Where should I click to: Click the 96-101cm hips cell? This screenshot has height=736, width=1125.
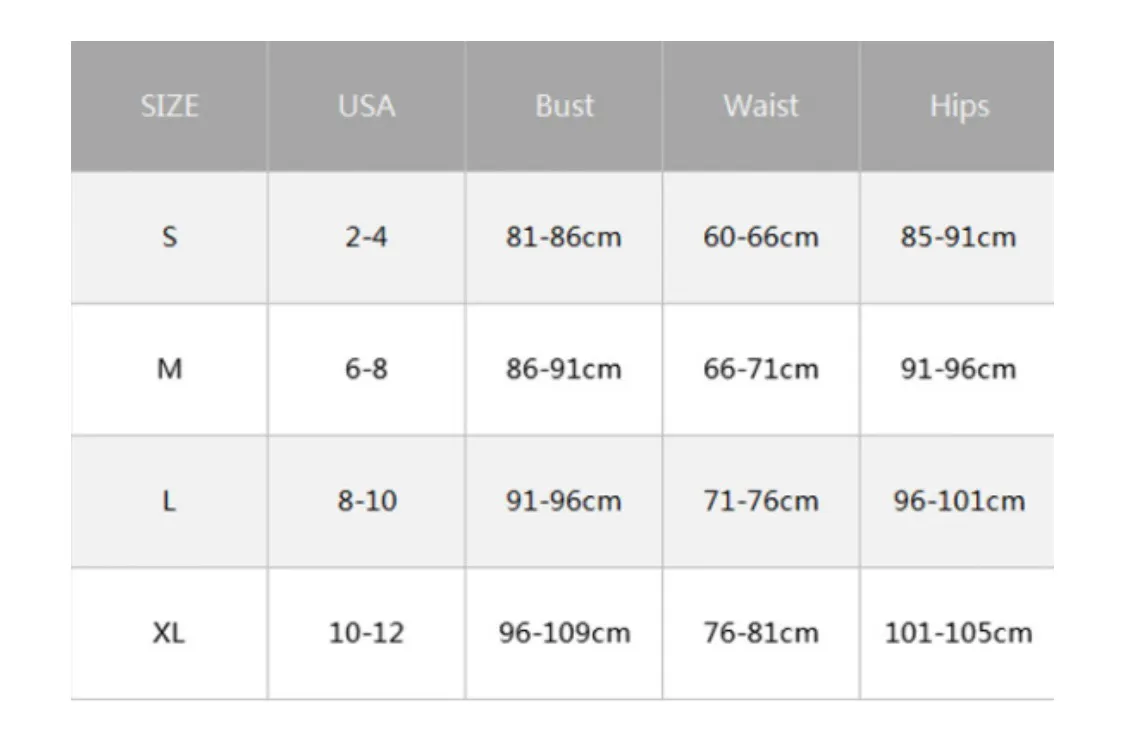(958, 501)
